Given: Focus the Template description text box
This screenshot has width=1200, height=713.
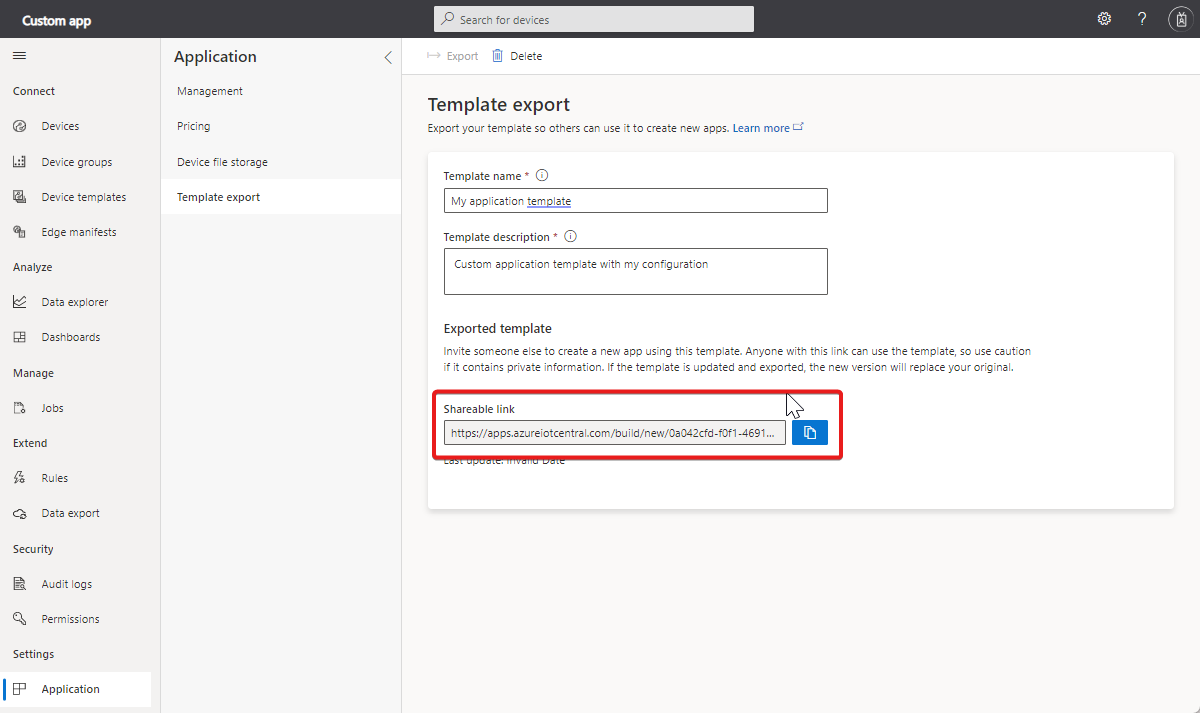Looking at the screenshot, I should tap(635, 271).
